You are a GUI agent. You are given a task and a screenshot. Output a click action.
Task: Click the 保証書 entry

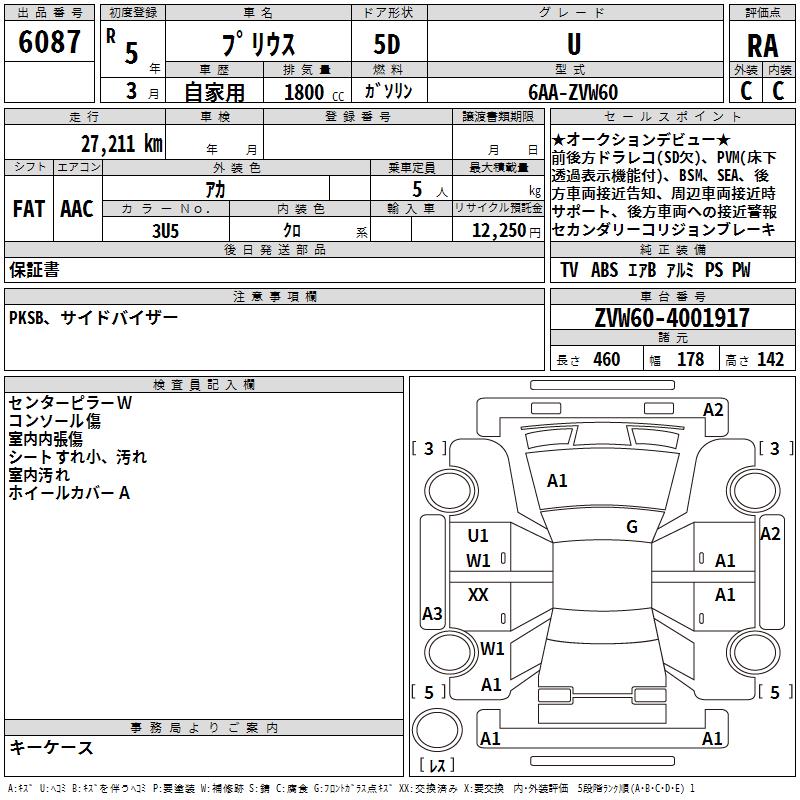(34, 270)
